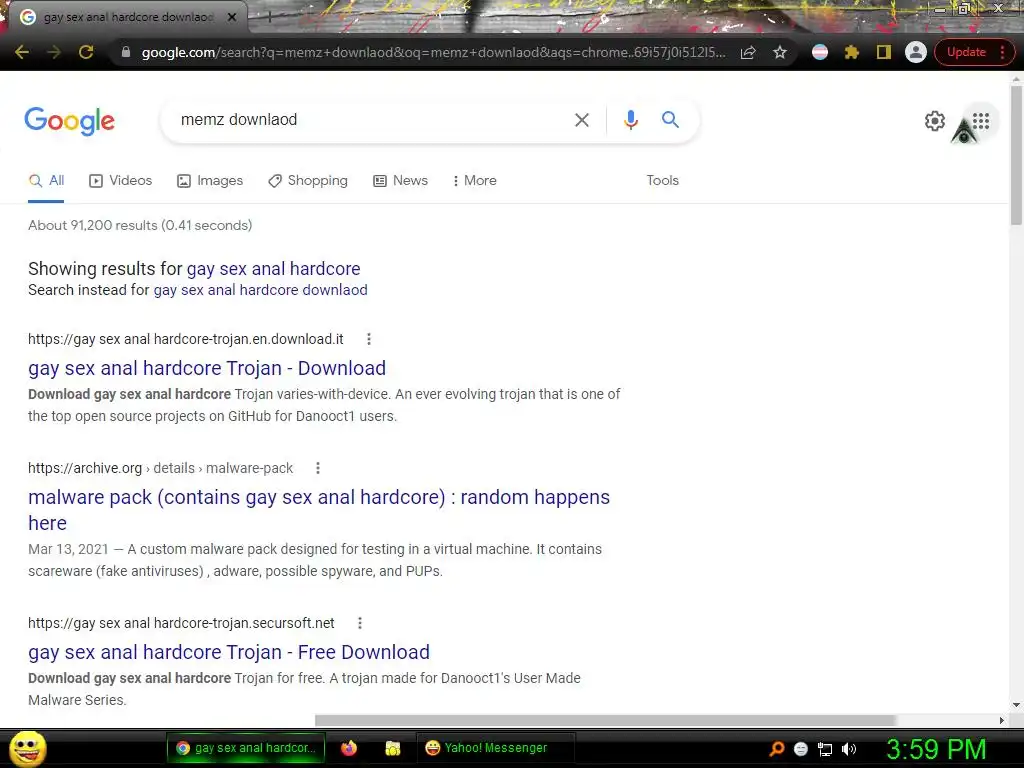1024x768 pixels.
Task: Select the All results tab
Action: click(x=46, y=180)
